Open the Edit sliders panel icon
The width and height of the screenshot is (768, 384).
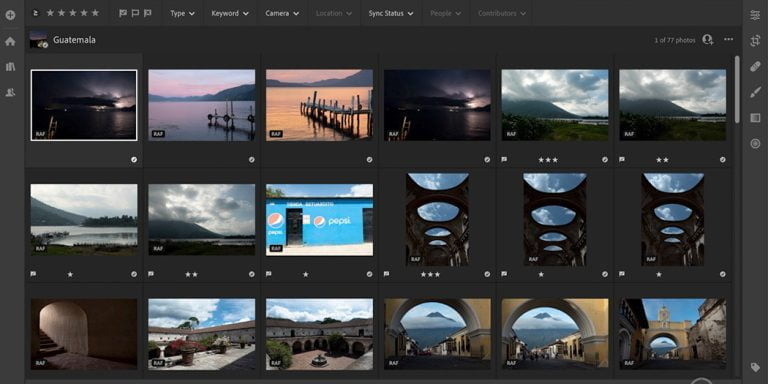(755, 15)
